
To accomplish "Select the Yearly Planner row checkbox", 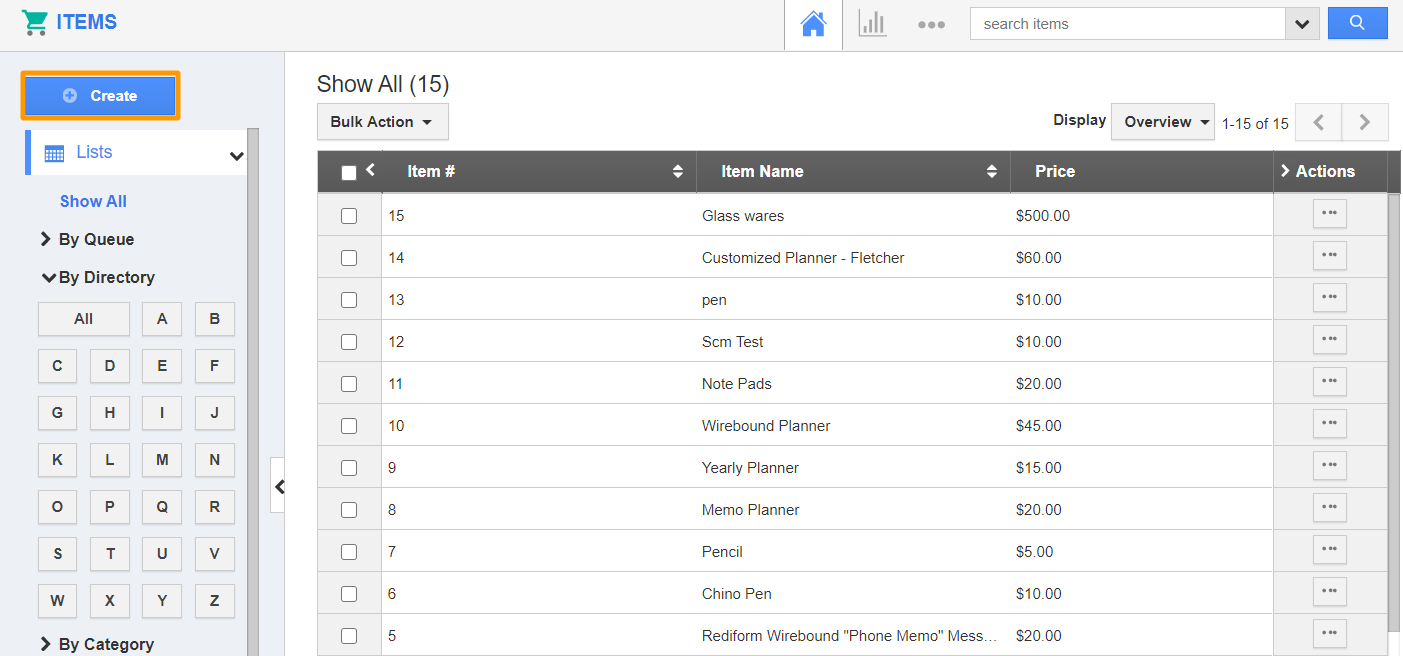I will (x=349, y=468).
